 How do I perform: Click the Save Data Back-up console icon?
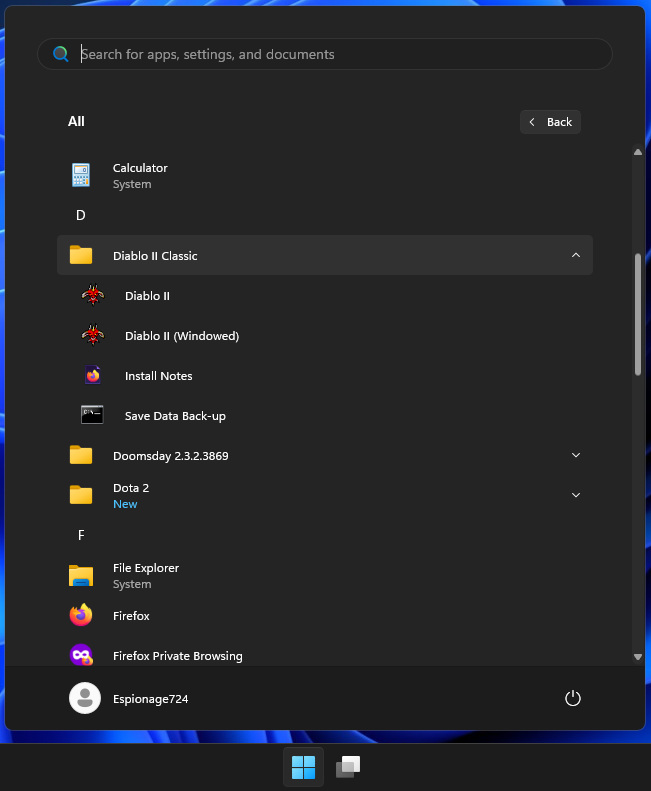tap(93, 416)
